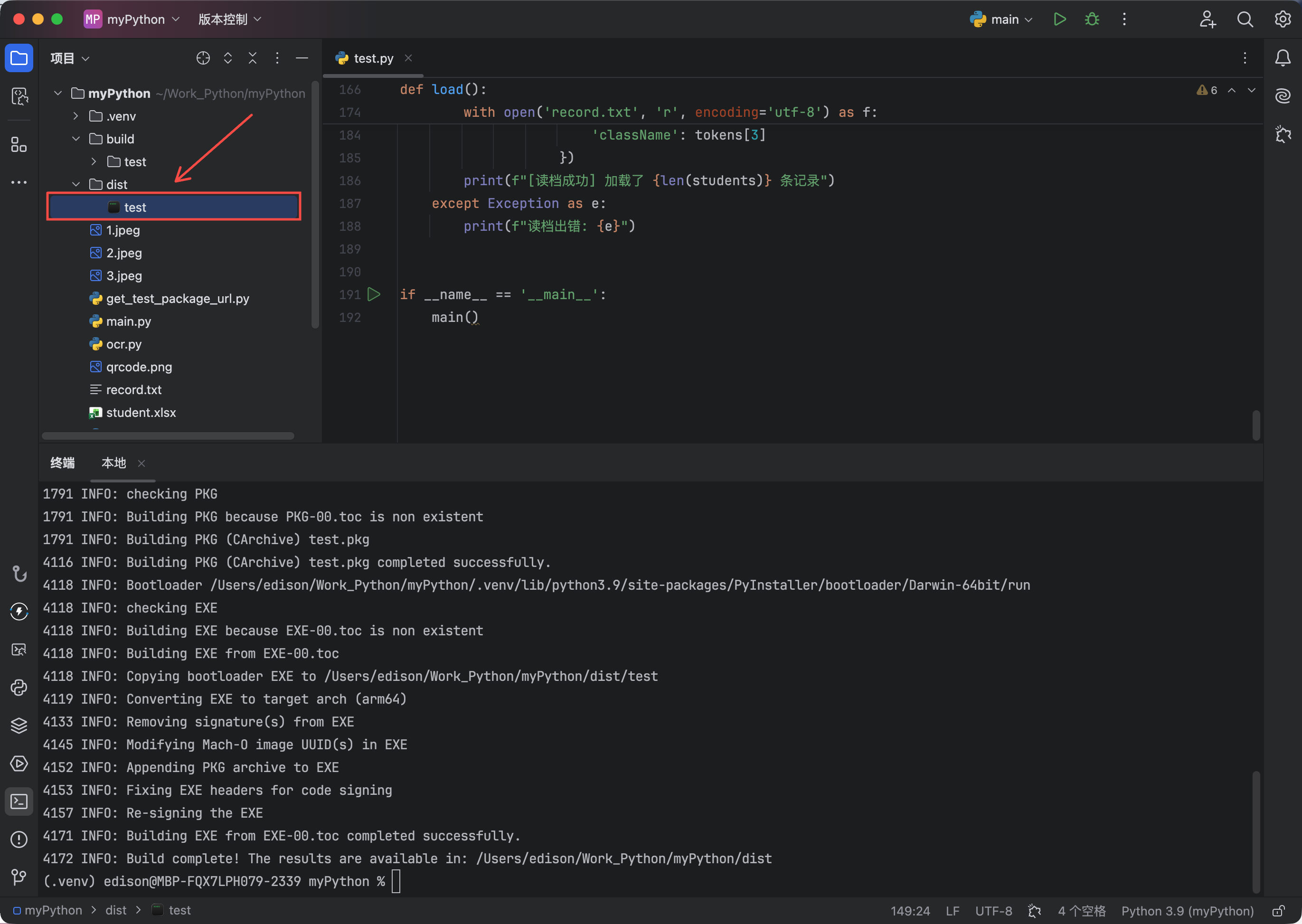
Task: Toggle the Project tool window folder button
Action: (19, 58)
